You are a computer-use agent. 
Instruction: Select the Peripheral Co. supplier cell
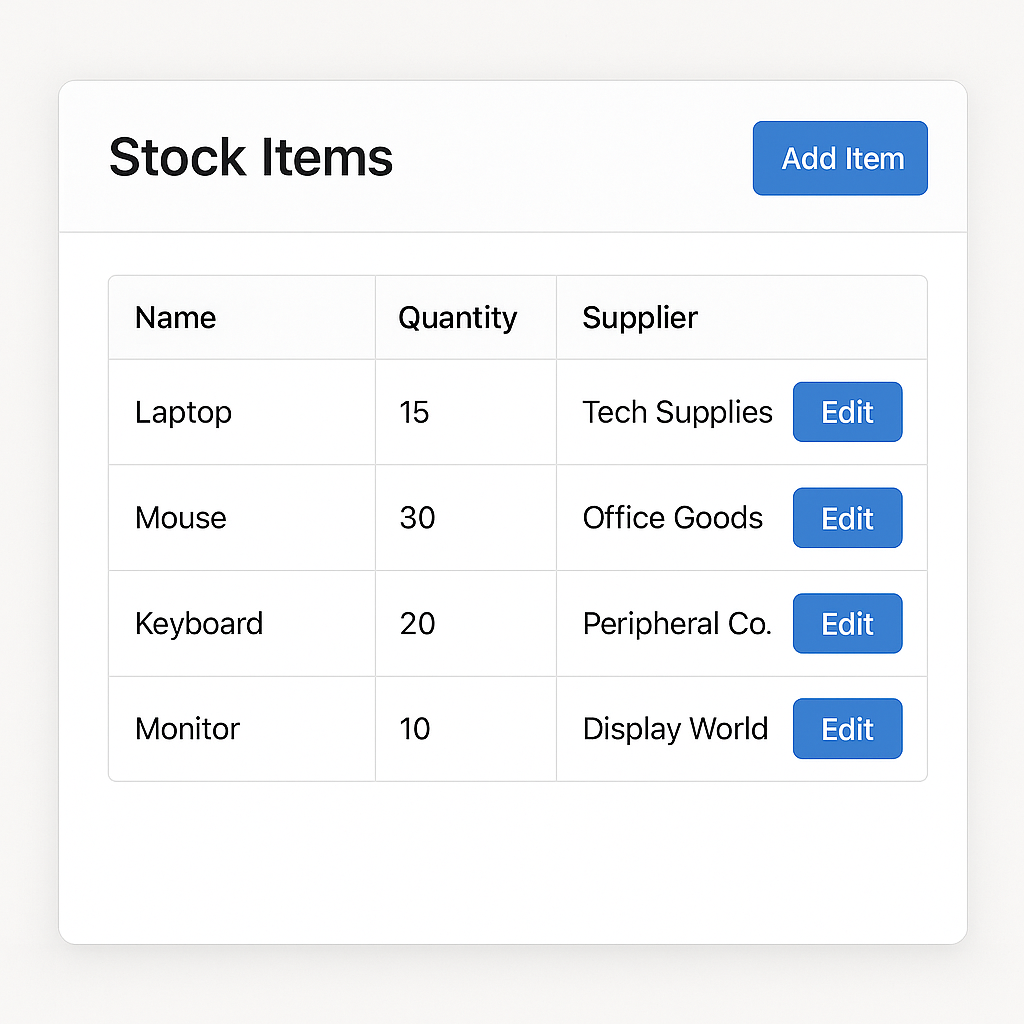coord(677,623)
